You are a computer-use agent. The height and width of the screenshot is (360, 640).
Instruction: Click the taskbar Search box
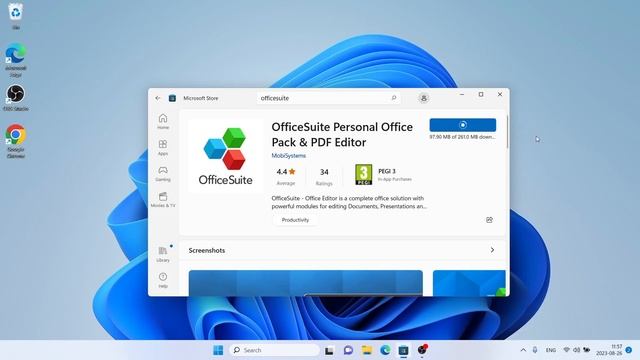(x=275, y=350)
